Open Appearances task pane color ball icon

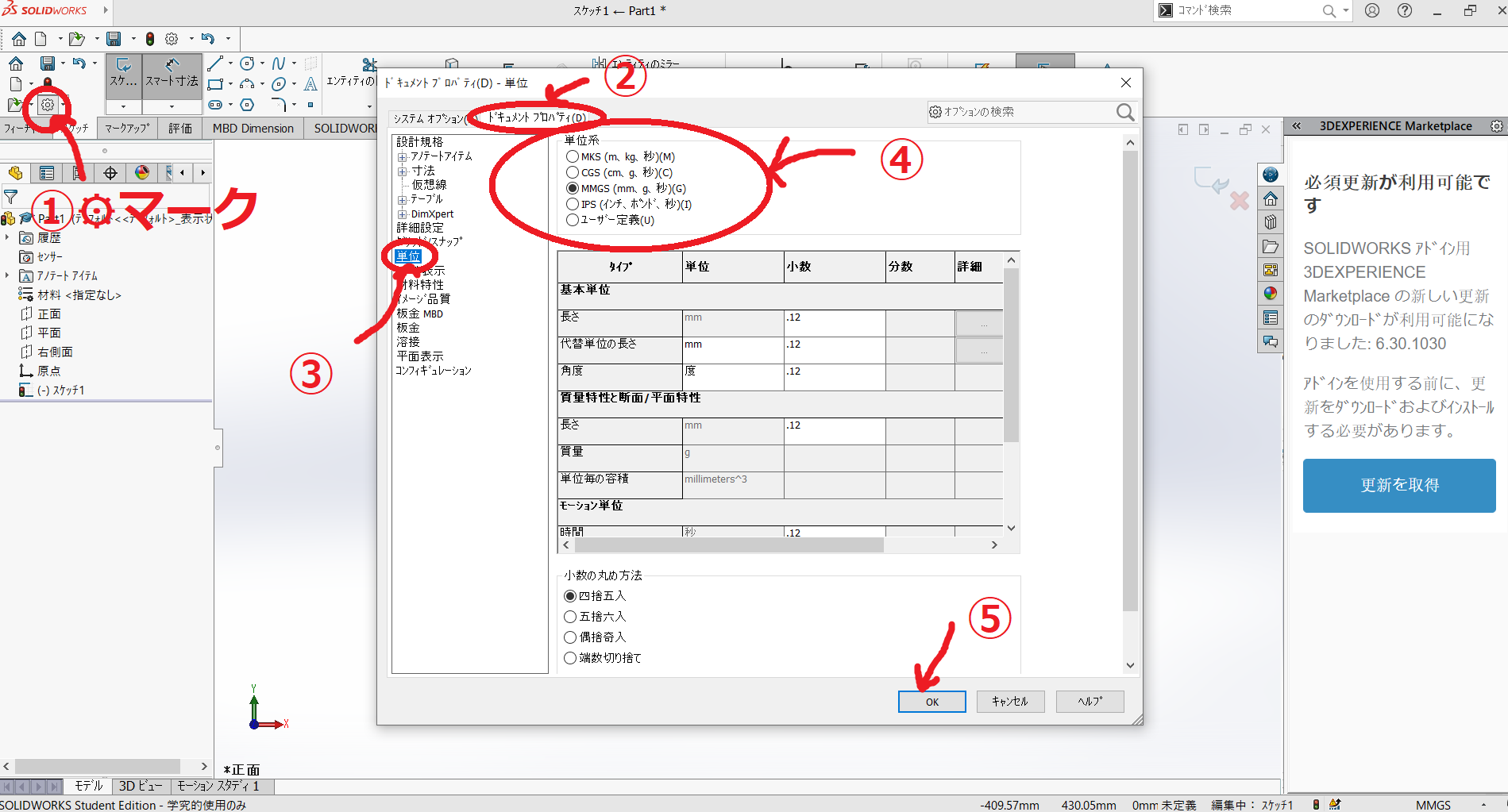tap(1271, 294)
